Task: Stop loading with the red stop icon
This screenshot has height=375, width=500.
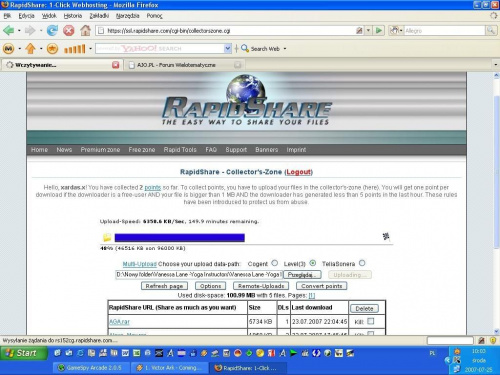Action: [x=69, y=31]
